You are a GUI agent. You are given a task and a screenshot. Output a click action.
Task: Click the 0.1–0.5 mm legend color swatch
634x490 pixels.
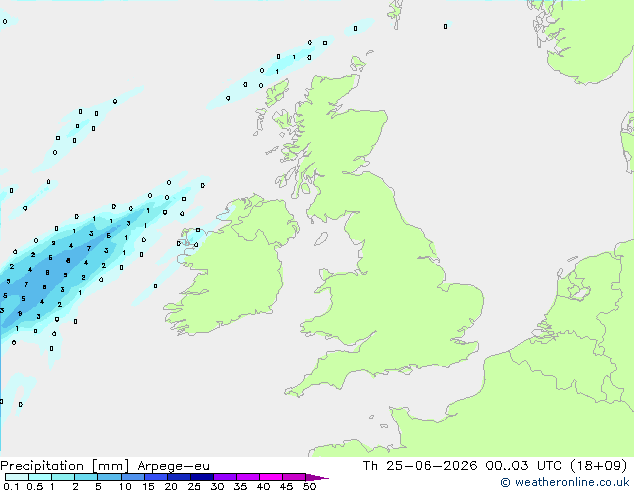(x=17, y=477)
